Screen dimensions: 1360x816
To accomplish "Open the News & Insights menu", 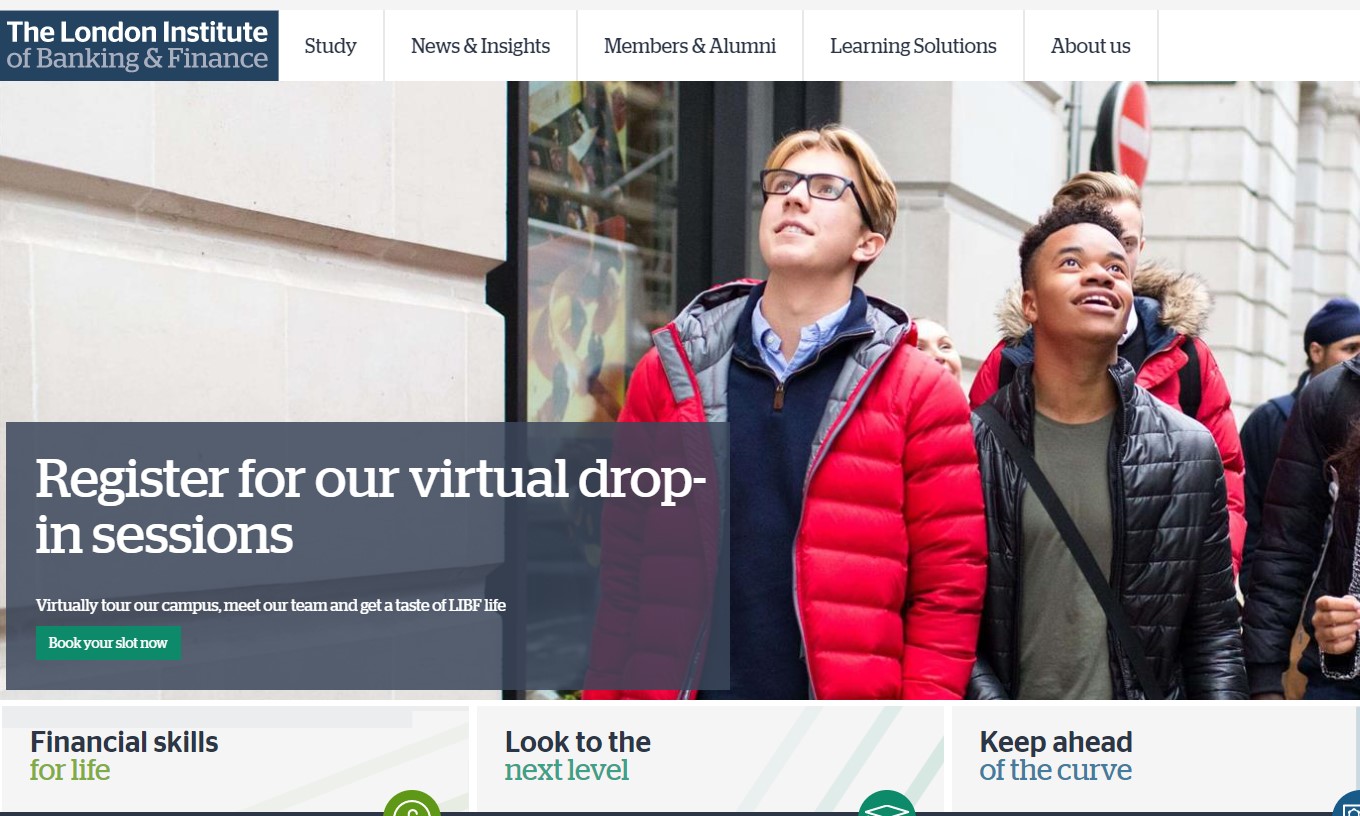I will [481, 46].
